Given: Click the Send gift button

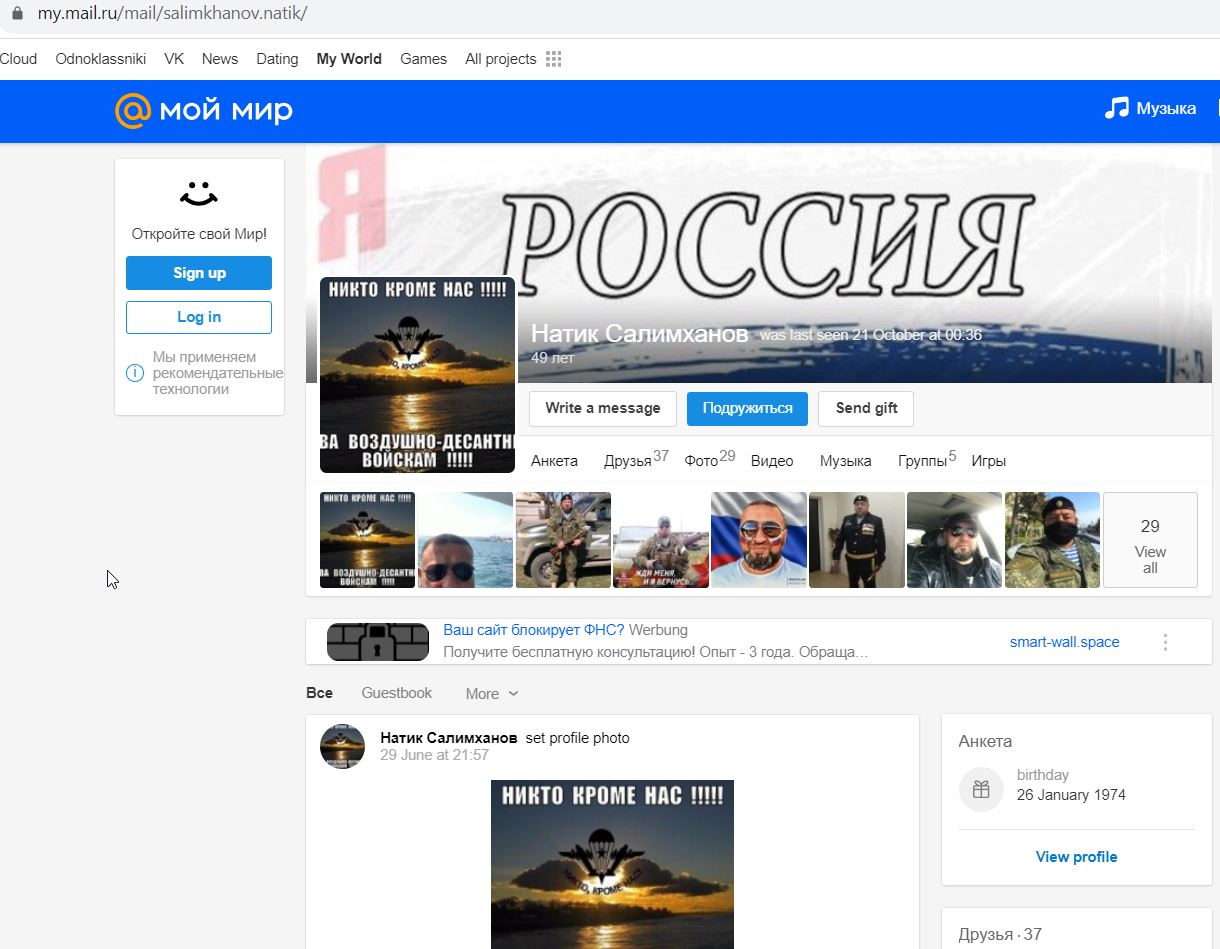Looking at the screenshot, I should pos(866,408).
